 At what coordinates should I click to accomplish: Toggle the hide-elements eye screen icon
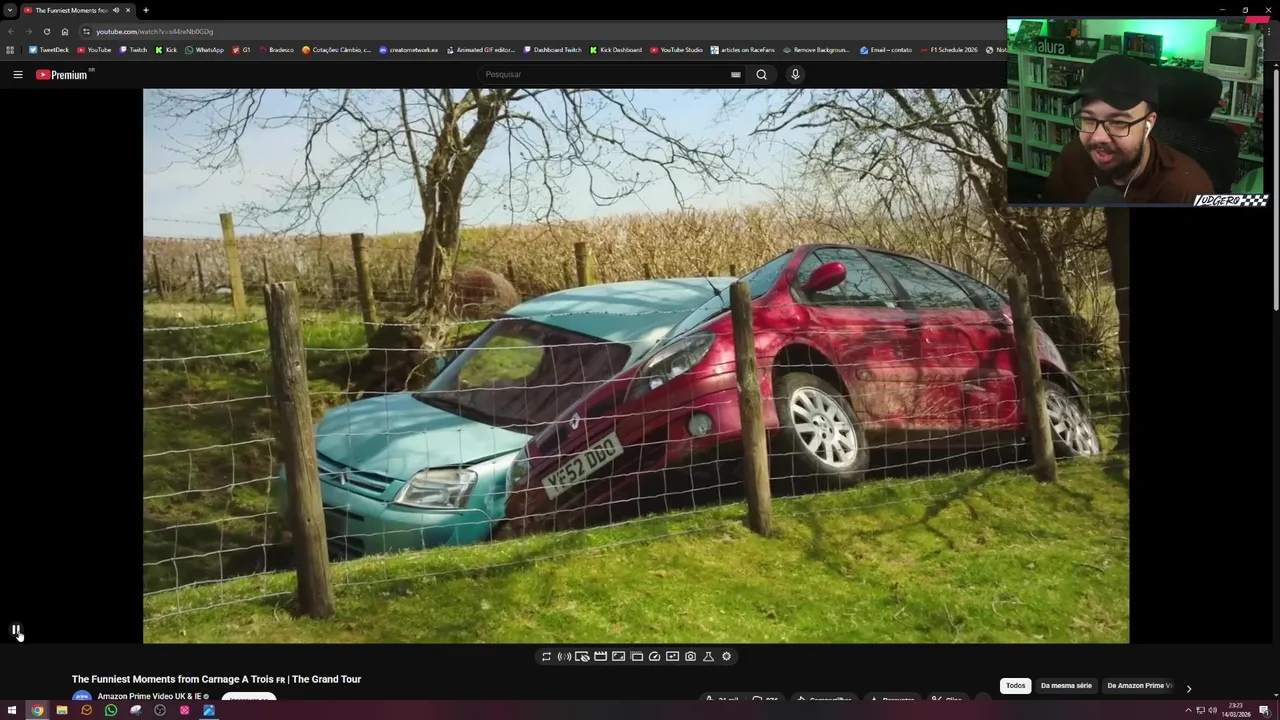582,657
